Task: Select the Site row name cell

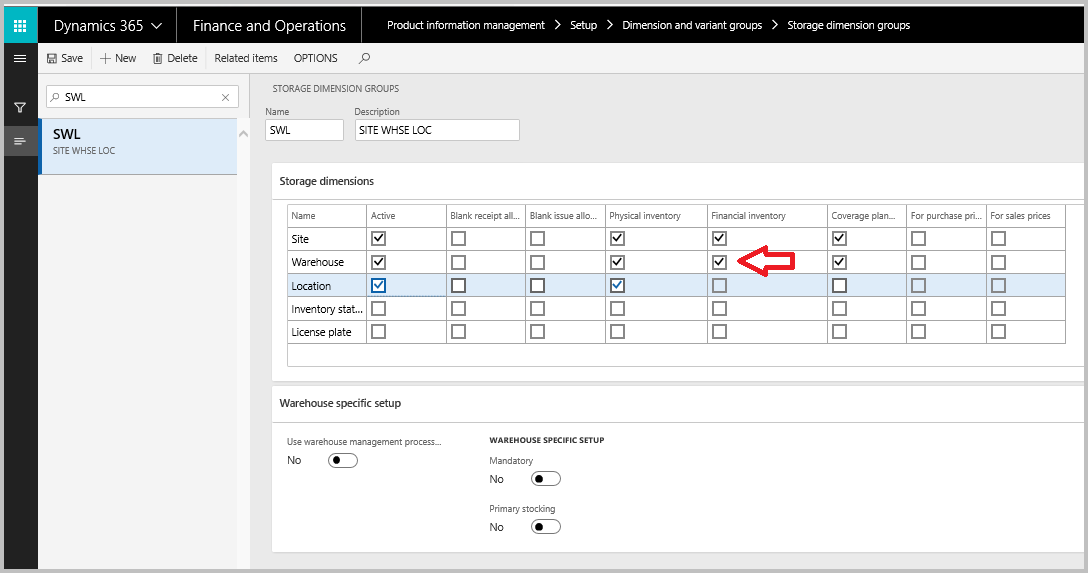Action: click(x=327, y=239)
